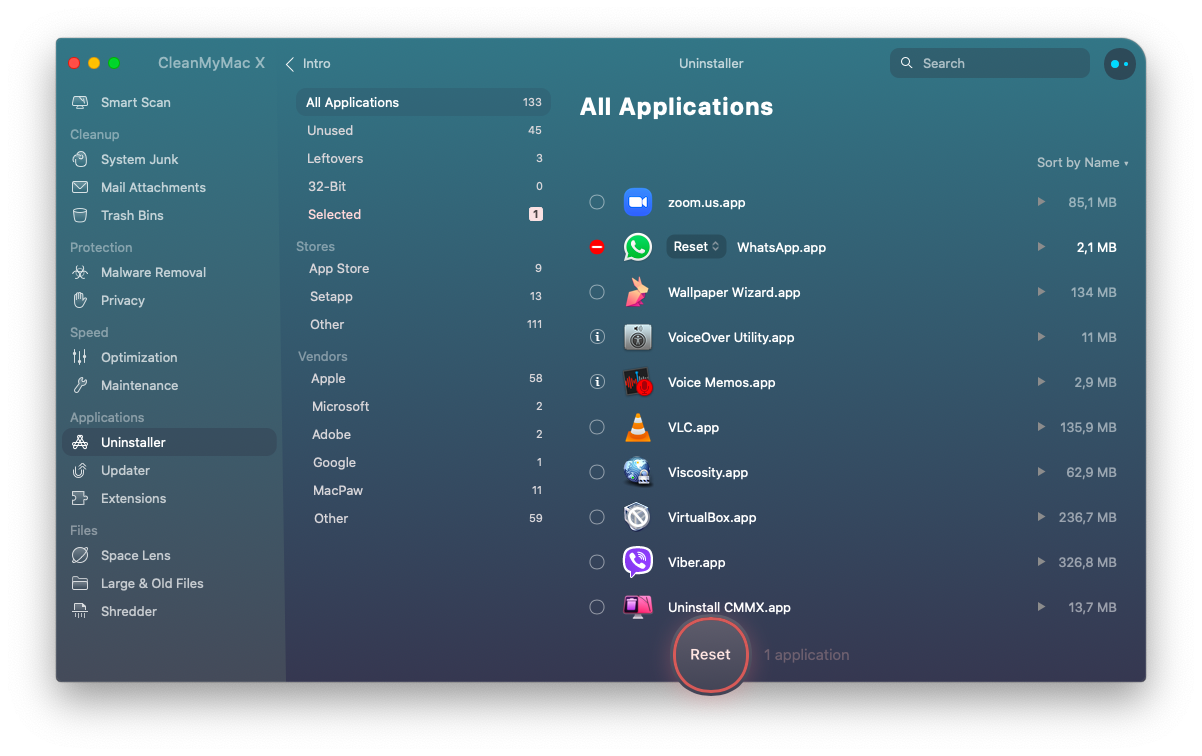Screen dimensions: 1202x756
Task: Click the info icon for VoiceOver Utility.app
Action: tap(597, 337)
